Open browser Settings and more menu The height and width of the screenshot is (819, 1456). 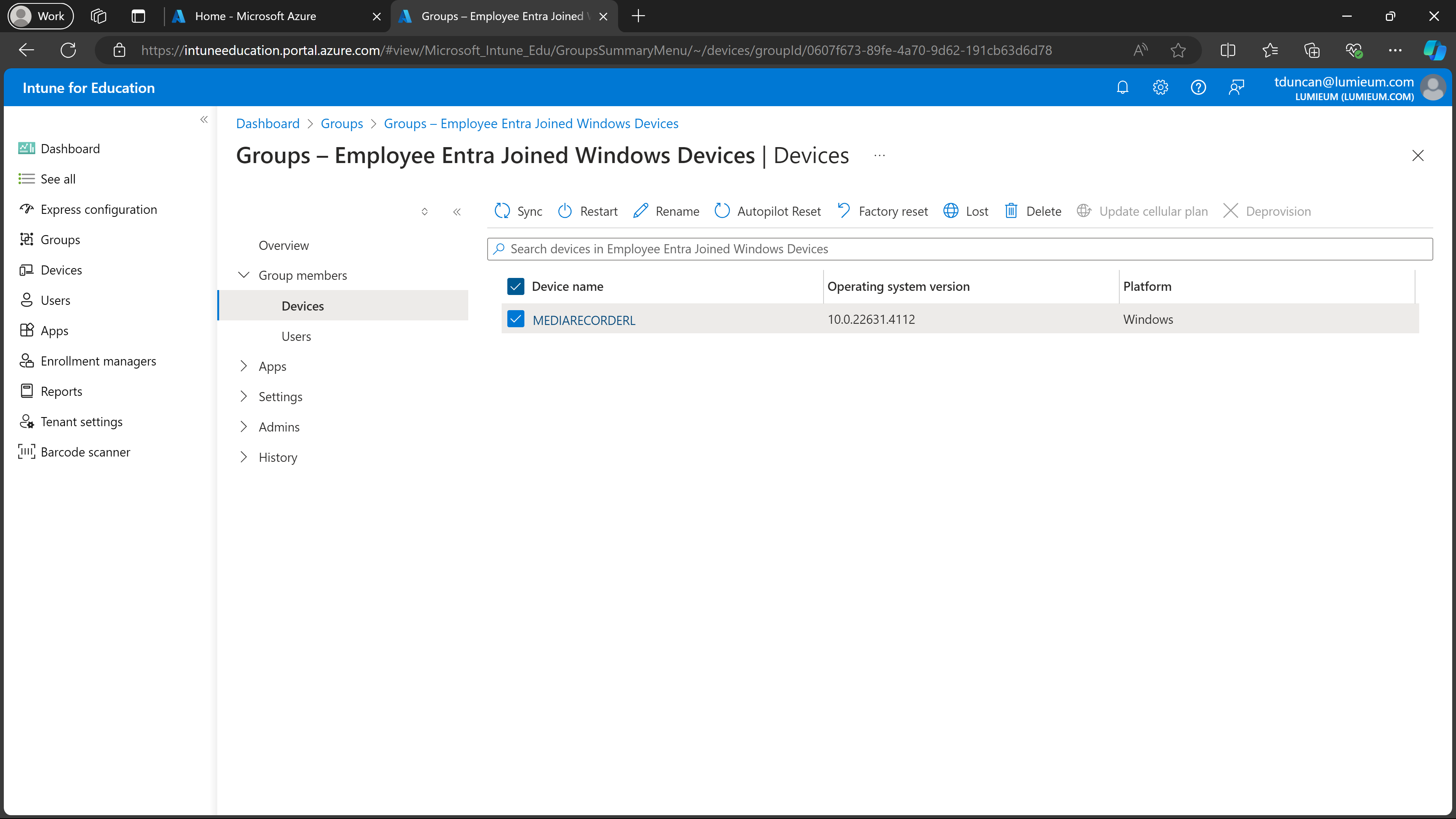1395,50
